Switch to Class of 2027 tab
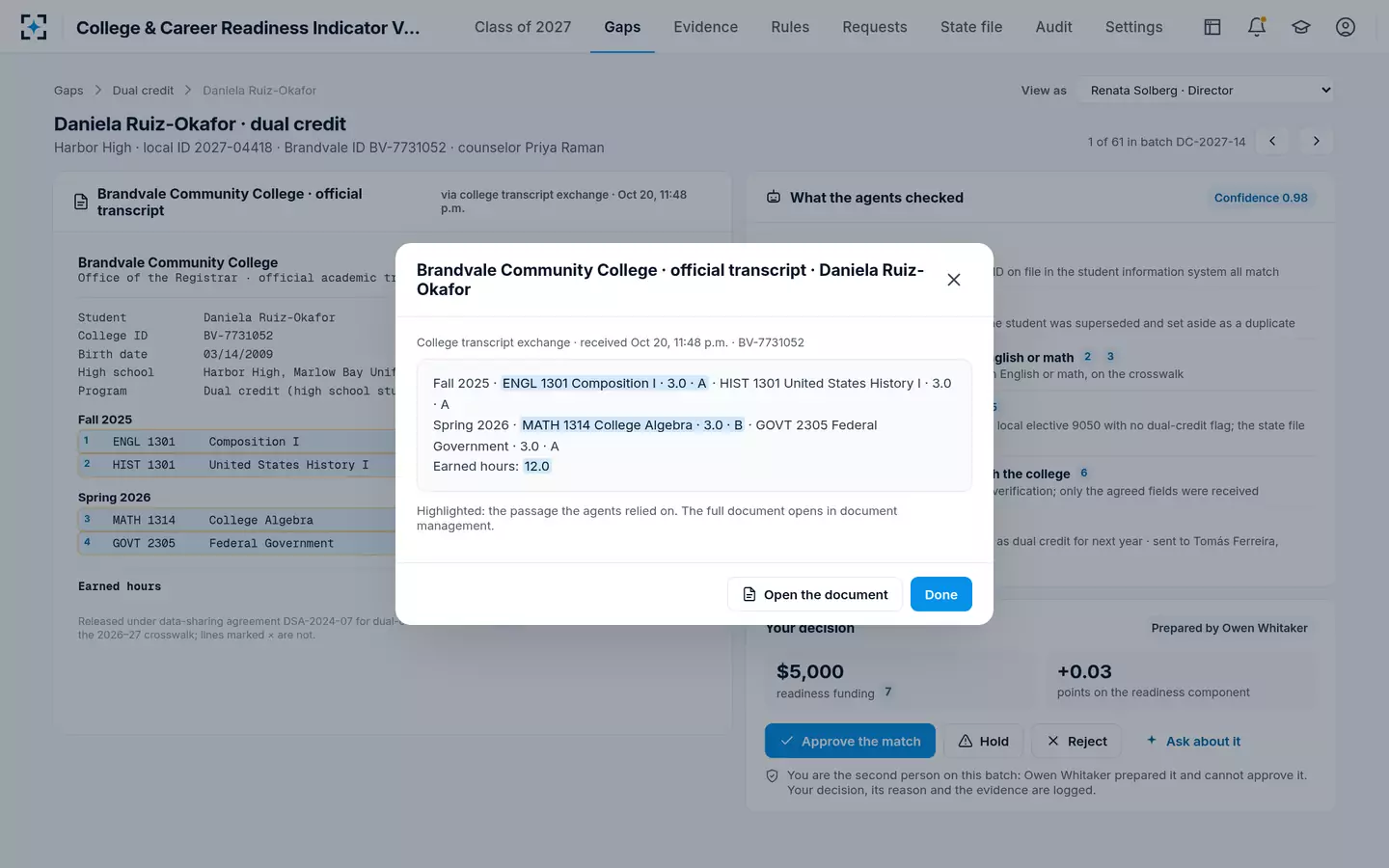The width and height of the screenshot is (1389, 868). tap(523, 27)
